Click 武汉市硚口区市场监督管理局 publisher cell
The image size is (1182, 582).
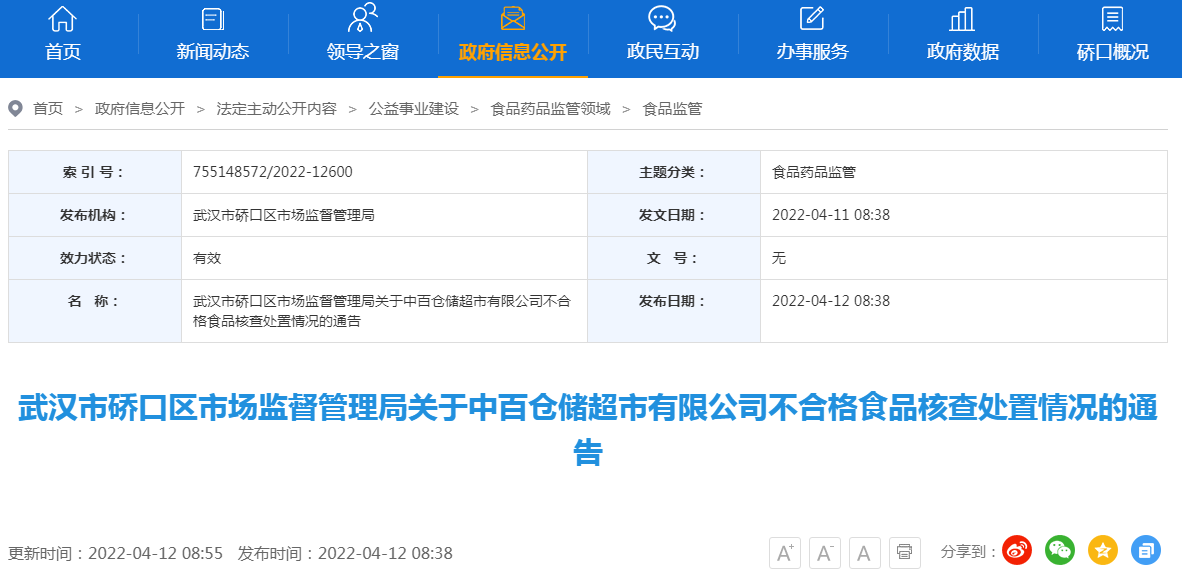tap(284, 215)
